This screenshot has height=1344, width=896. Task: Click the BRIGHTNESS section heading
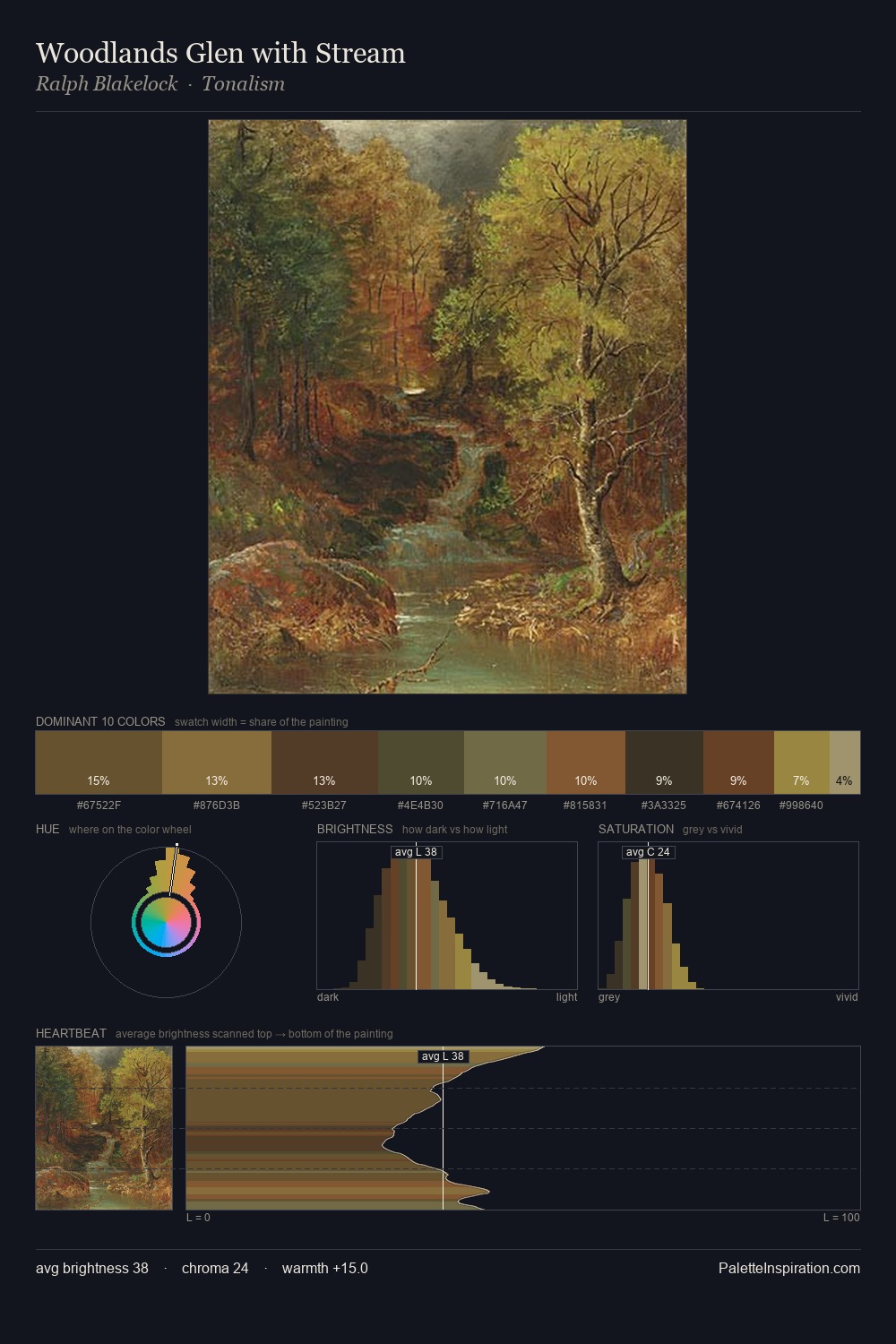[x=355, y=829]
